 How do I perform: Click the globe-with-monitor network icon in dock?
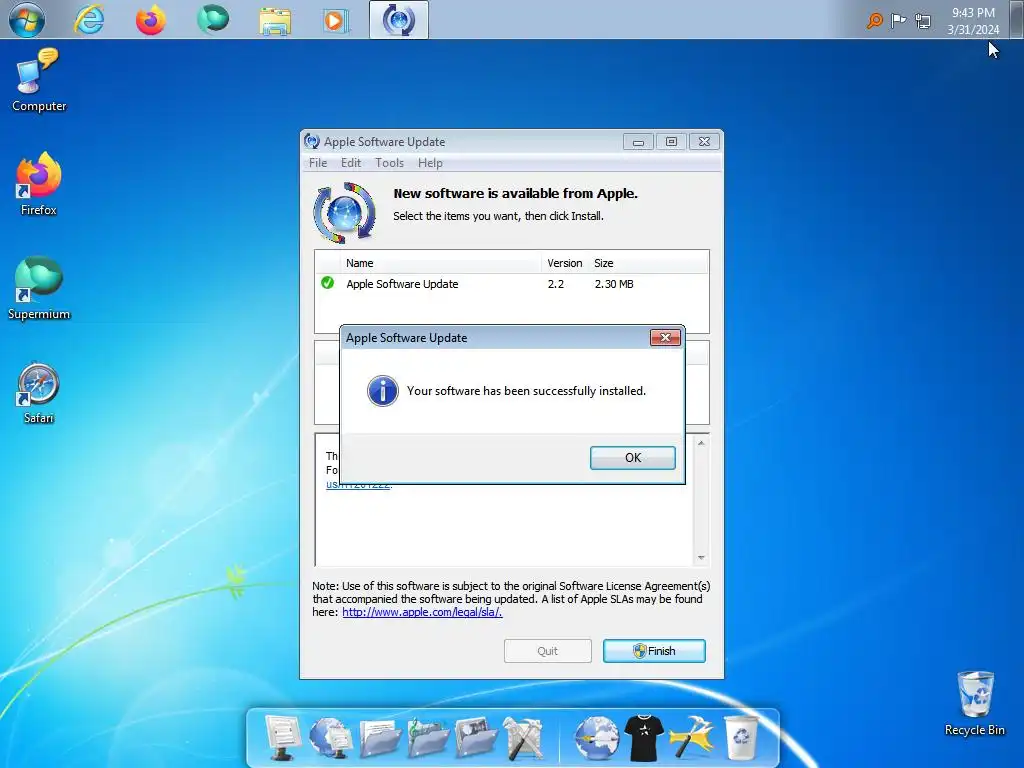click(330, 737)
